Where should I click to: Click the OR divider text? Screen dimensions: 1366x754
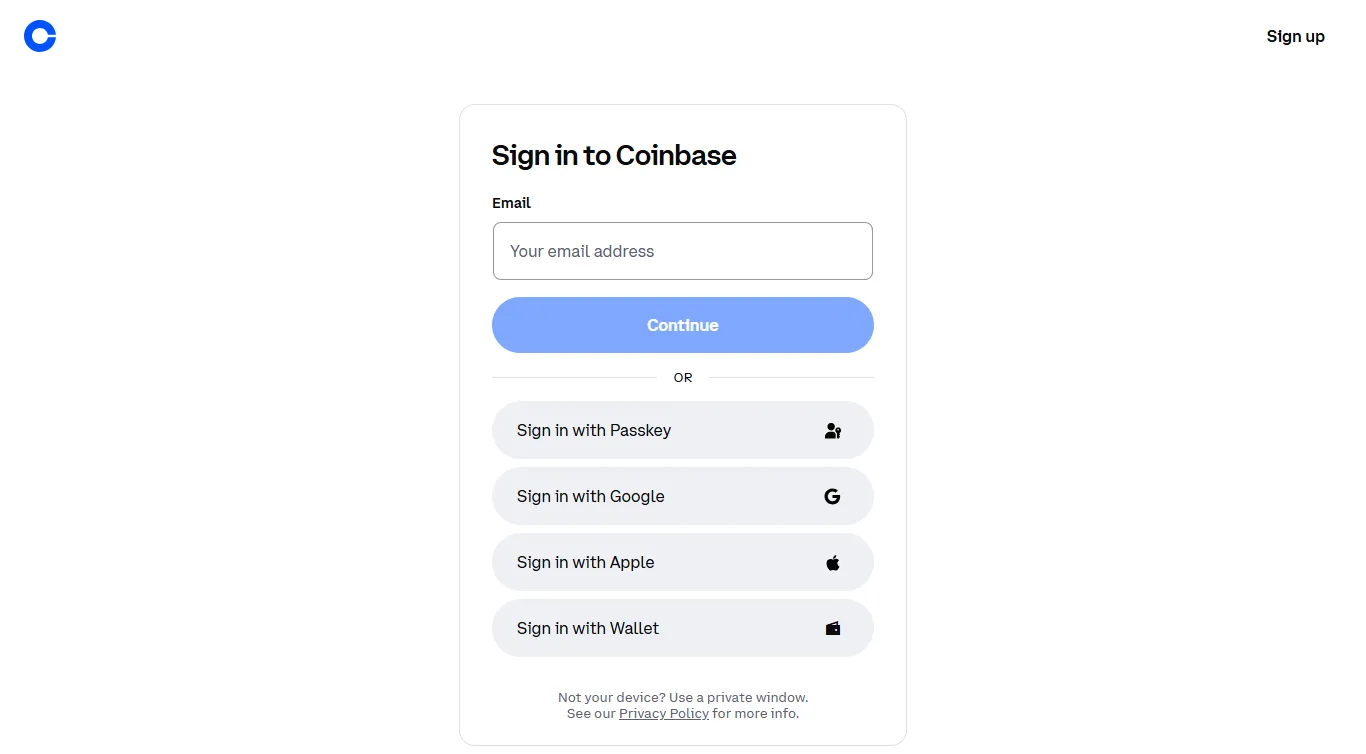point(682,377)
